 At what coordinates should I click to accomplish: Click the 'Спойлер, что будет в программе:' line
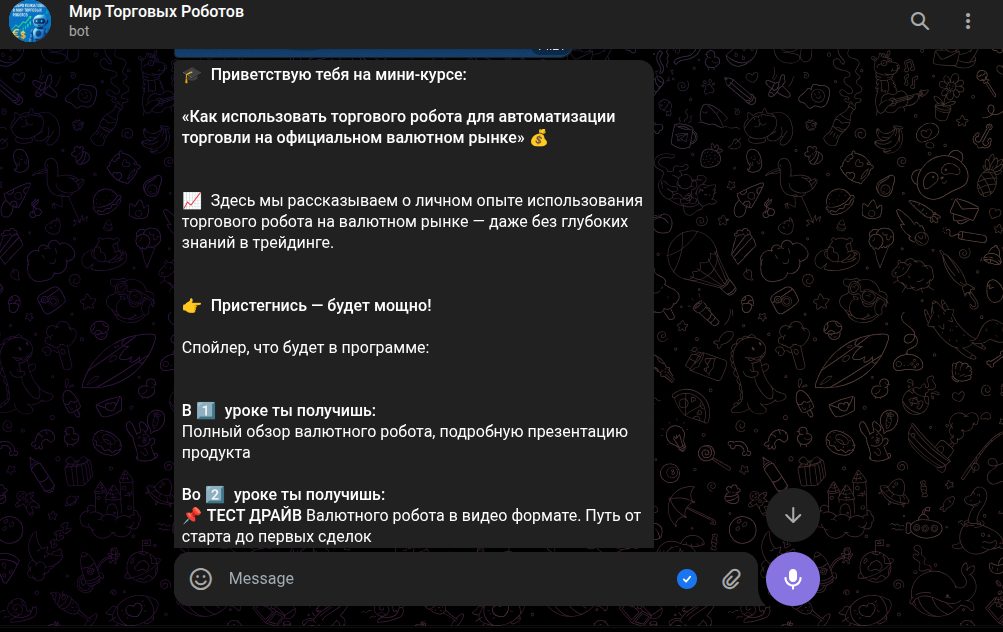(x=305, y=348)
